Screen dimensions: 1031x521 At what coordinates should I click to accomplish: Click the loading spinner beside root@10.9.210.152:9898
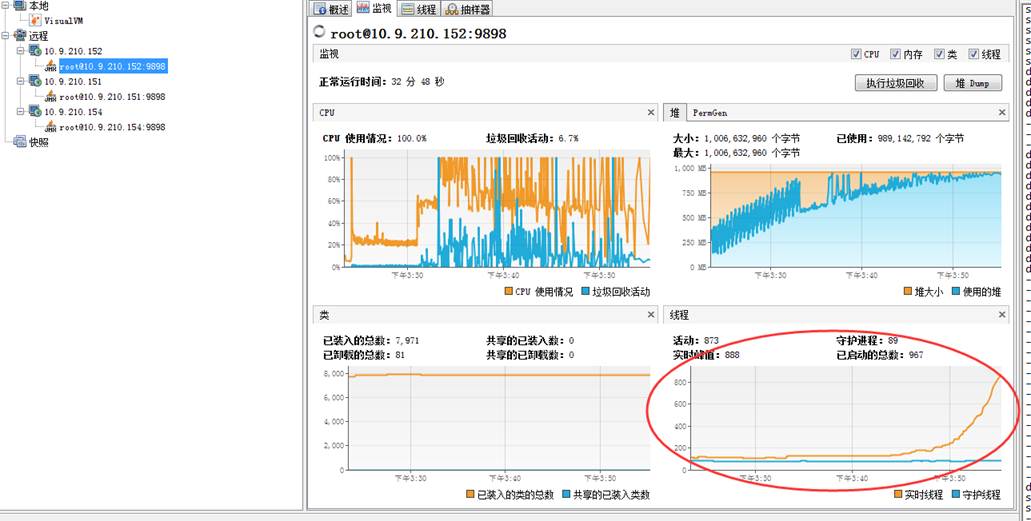click(x=320, y=31)
